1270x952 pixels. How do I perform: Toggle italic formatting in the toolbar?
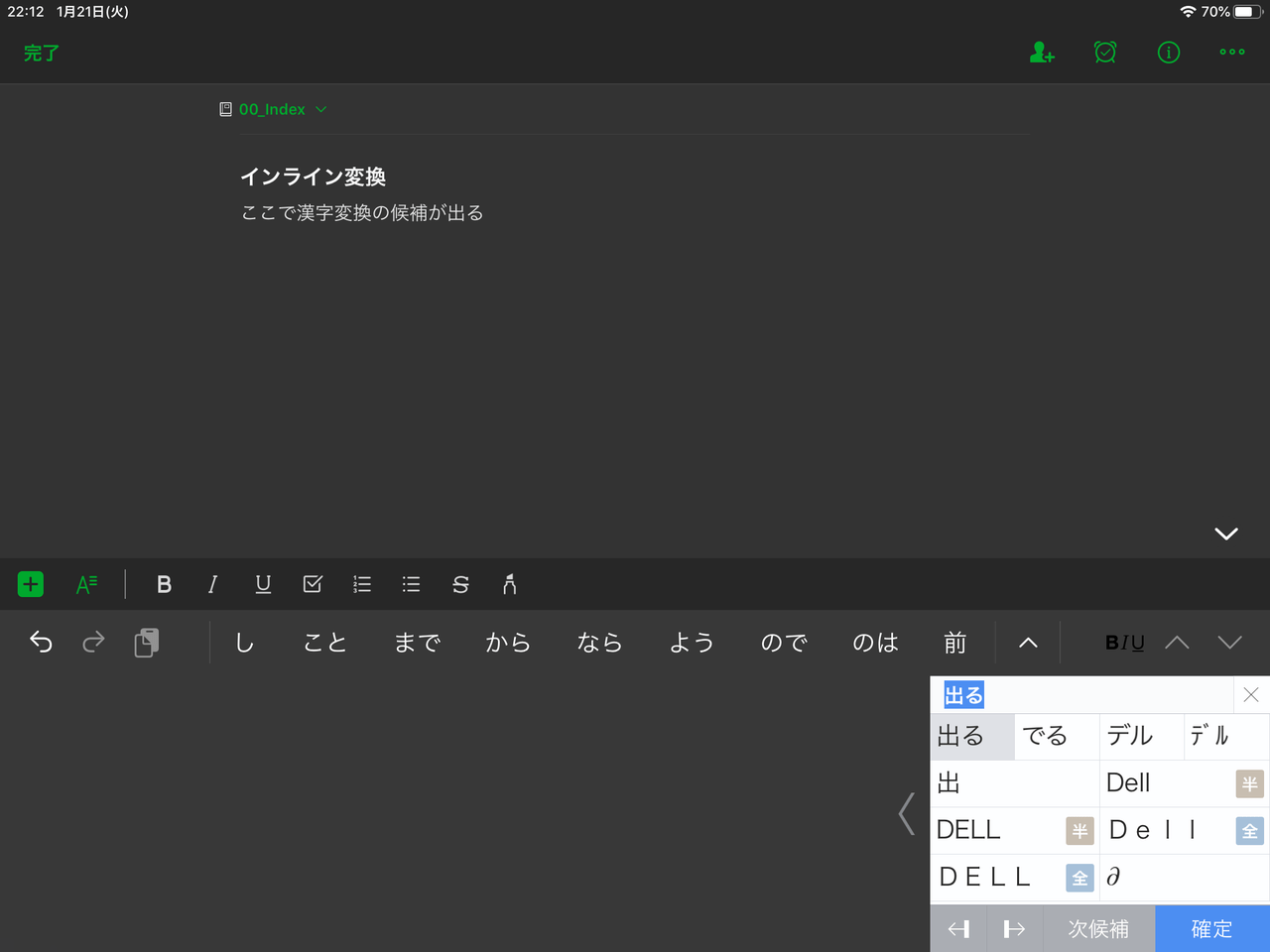click(212, 584)
